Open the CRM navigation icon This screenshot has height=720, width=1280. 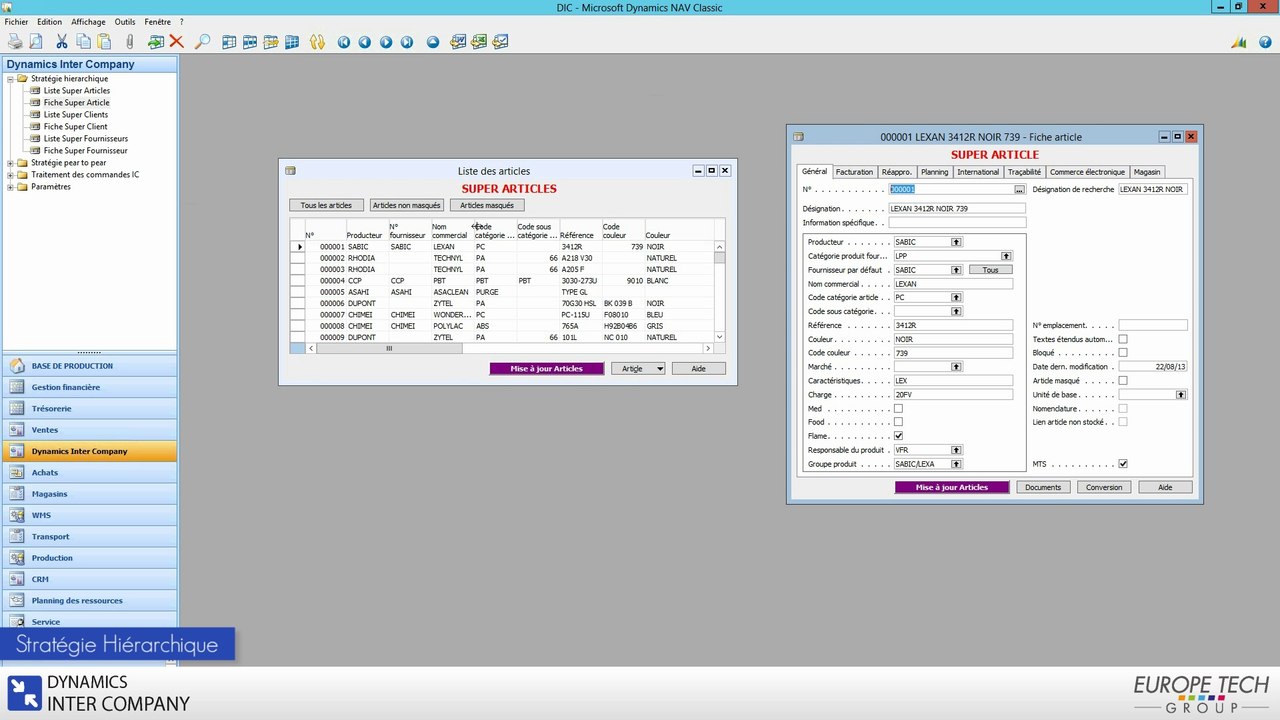[x=16, y=579]
